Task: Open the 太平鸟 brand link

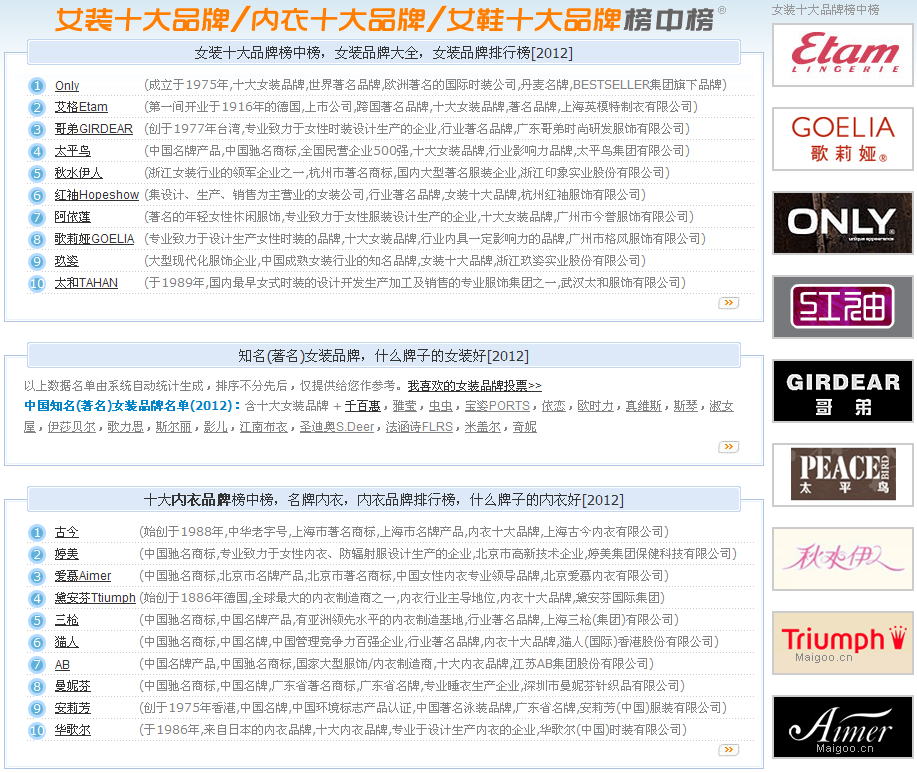Action: tap(73, 151)
